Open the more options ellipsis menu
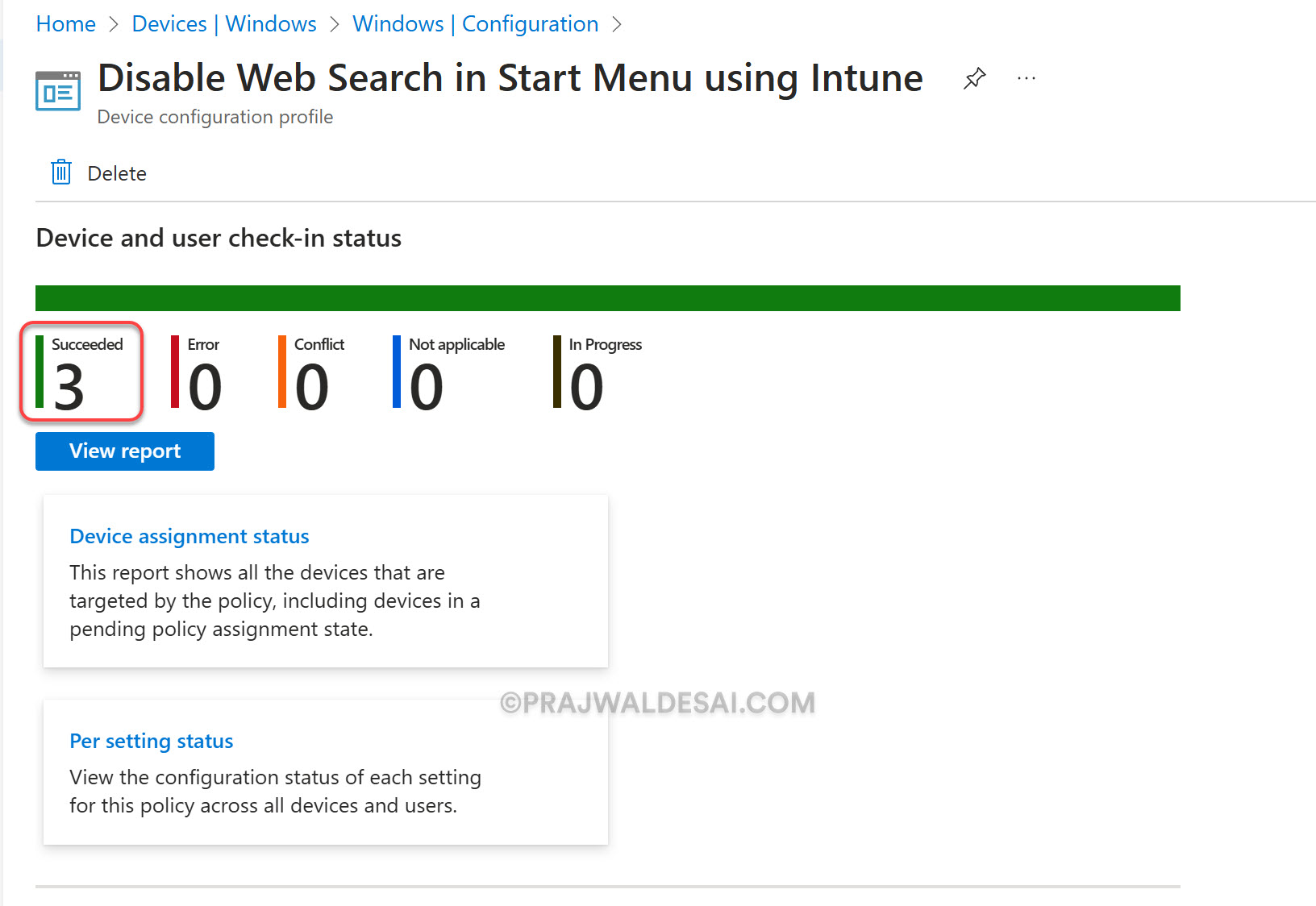The height and width of the screenshot is (906, 1316). pyautogui.click(x=1027, y=78)
